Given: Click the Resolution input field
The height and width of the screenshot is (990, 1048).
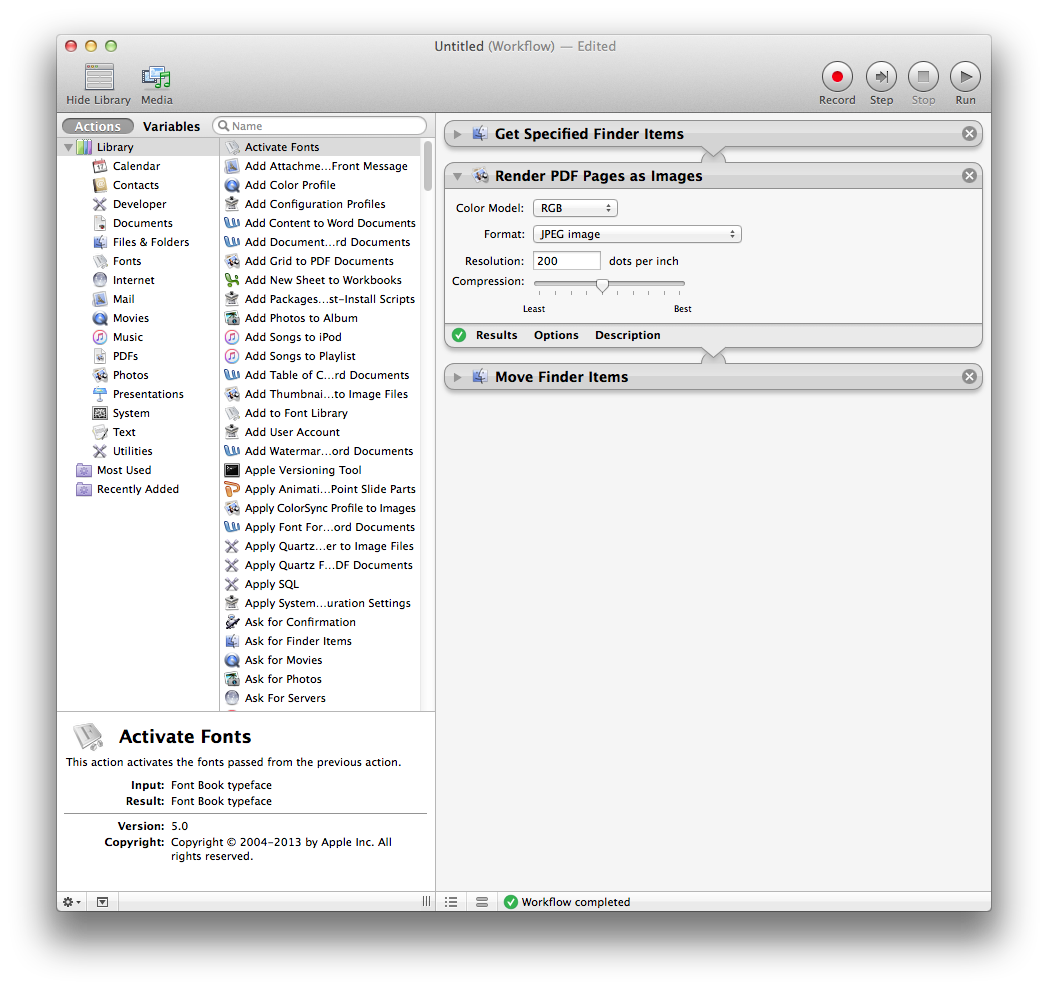Looking at the screenshot, I should coord(566,259).
